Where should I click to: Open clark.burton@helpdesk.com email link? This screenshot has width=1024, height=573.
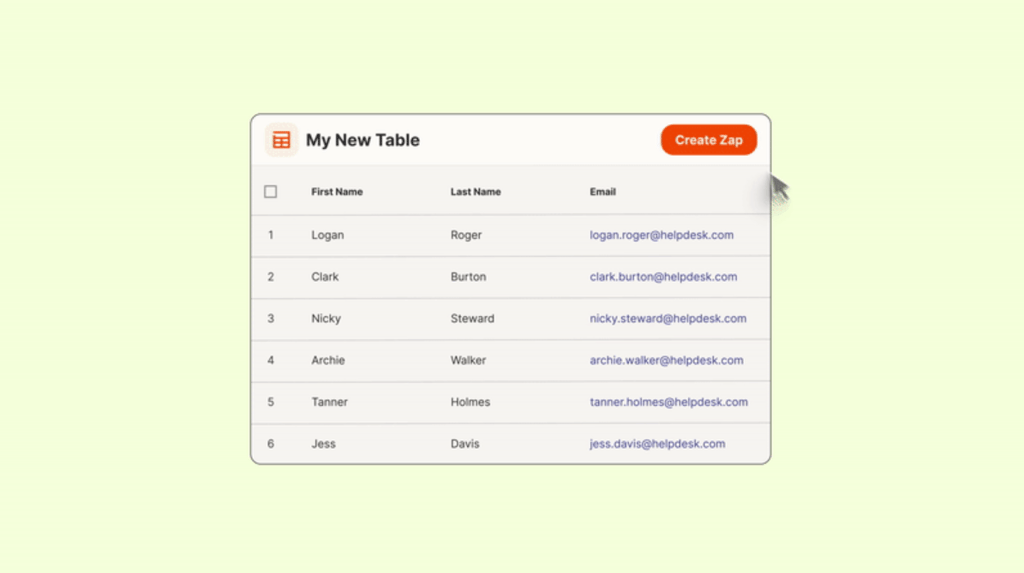[663, 277]
